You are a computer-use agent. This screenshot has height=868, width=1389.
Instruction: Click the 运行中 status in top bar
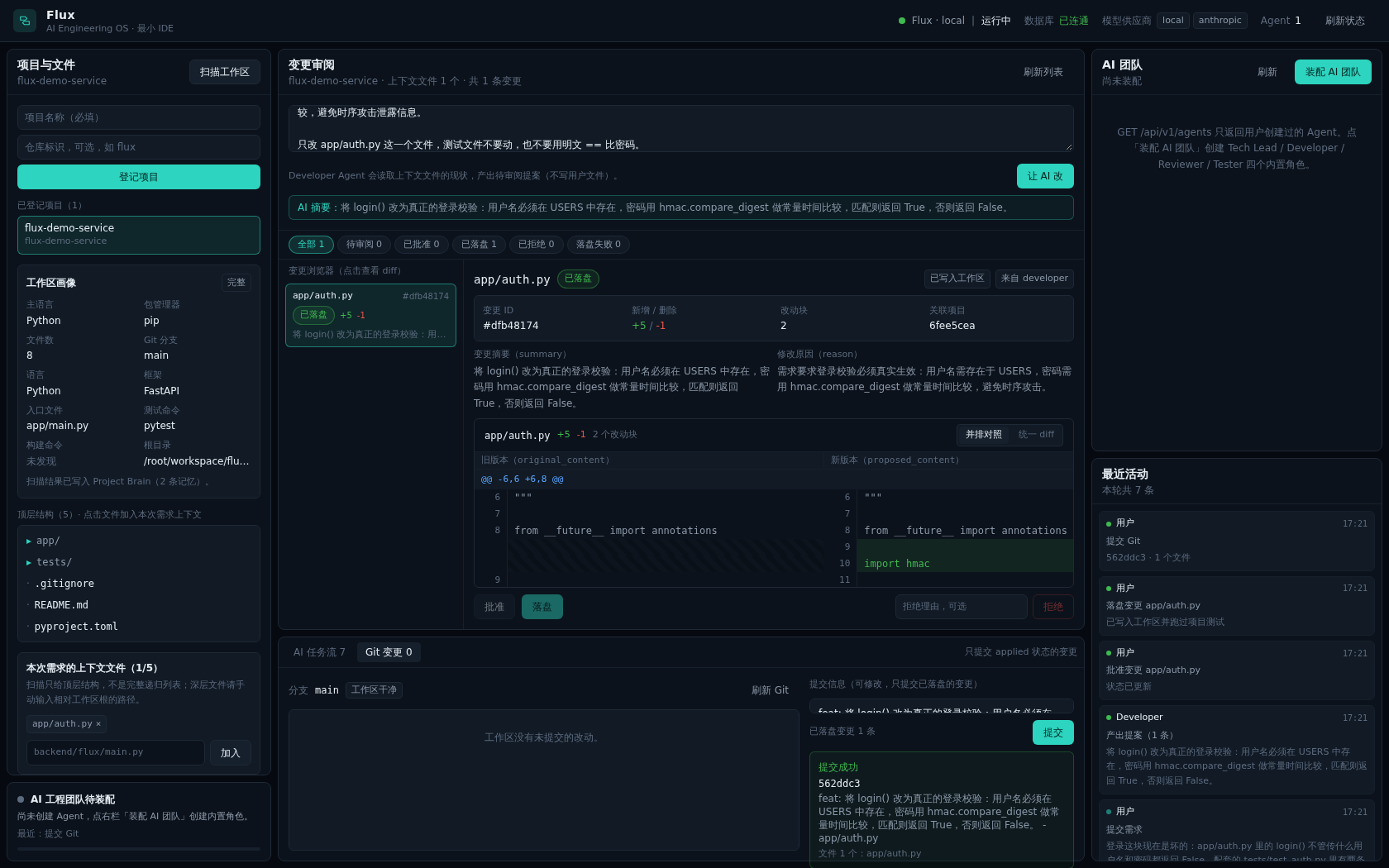click(995, 21)
